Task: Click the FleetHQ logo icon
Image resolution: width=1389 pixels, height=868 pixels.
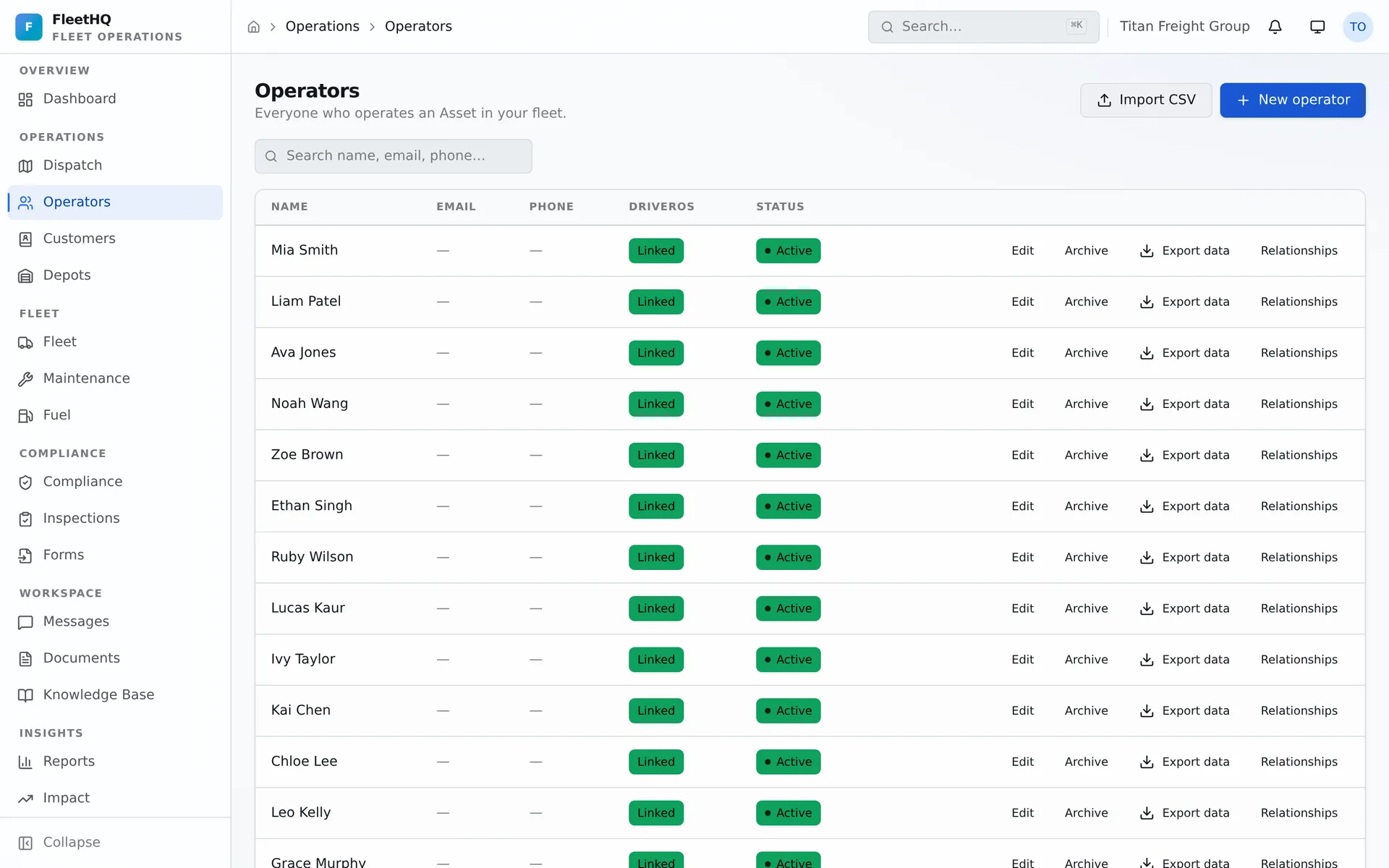Action: click(x=29, y=27)
